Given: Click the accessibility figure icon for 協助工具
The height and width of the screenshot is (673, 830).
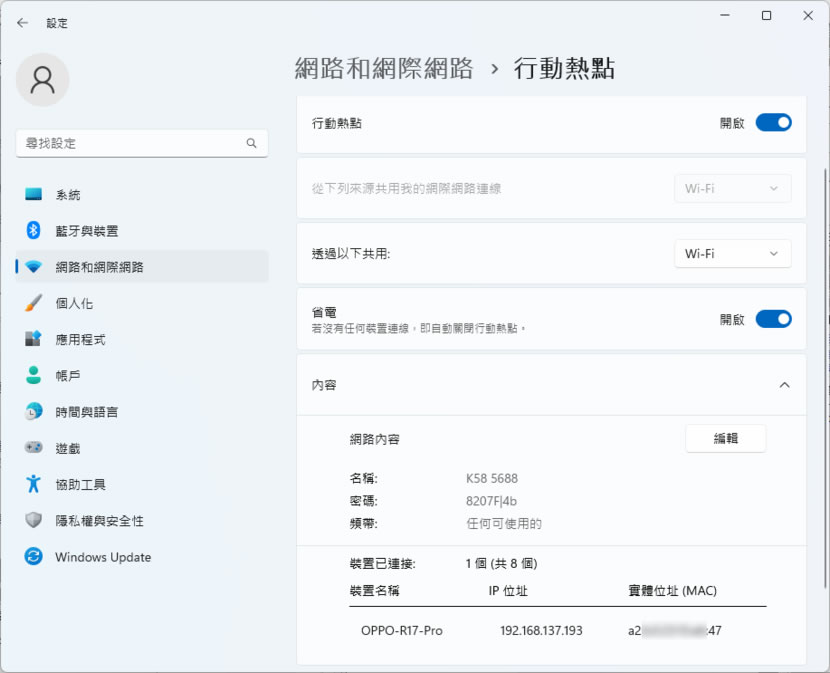Looking at the screenshot, I should point(33,484).
